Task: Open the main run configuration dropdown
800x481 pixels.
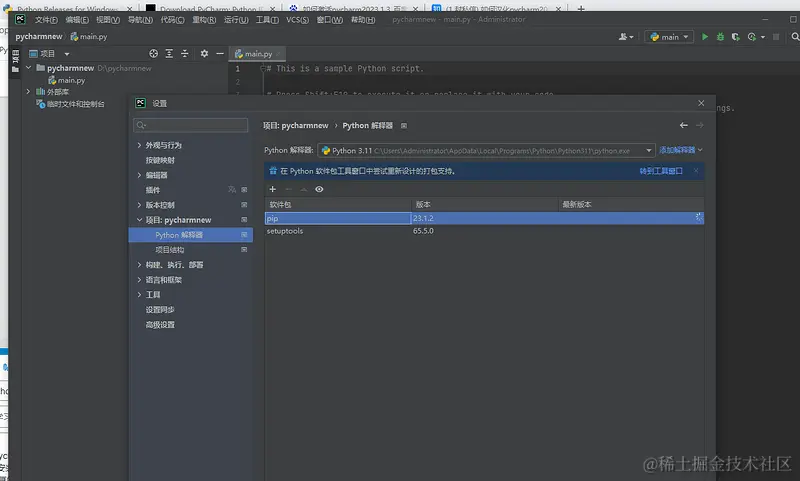Action: pyautogui.click(x=669, y=37)
